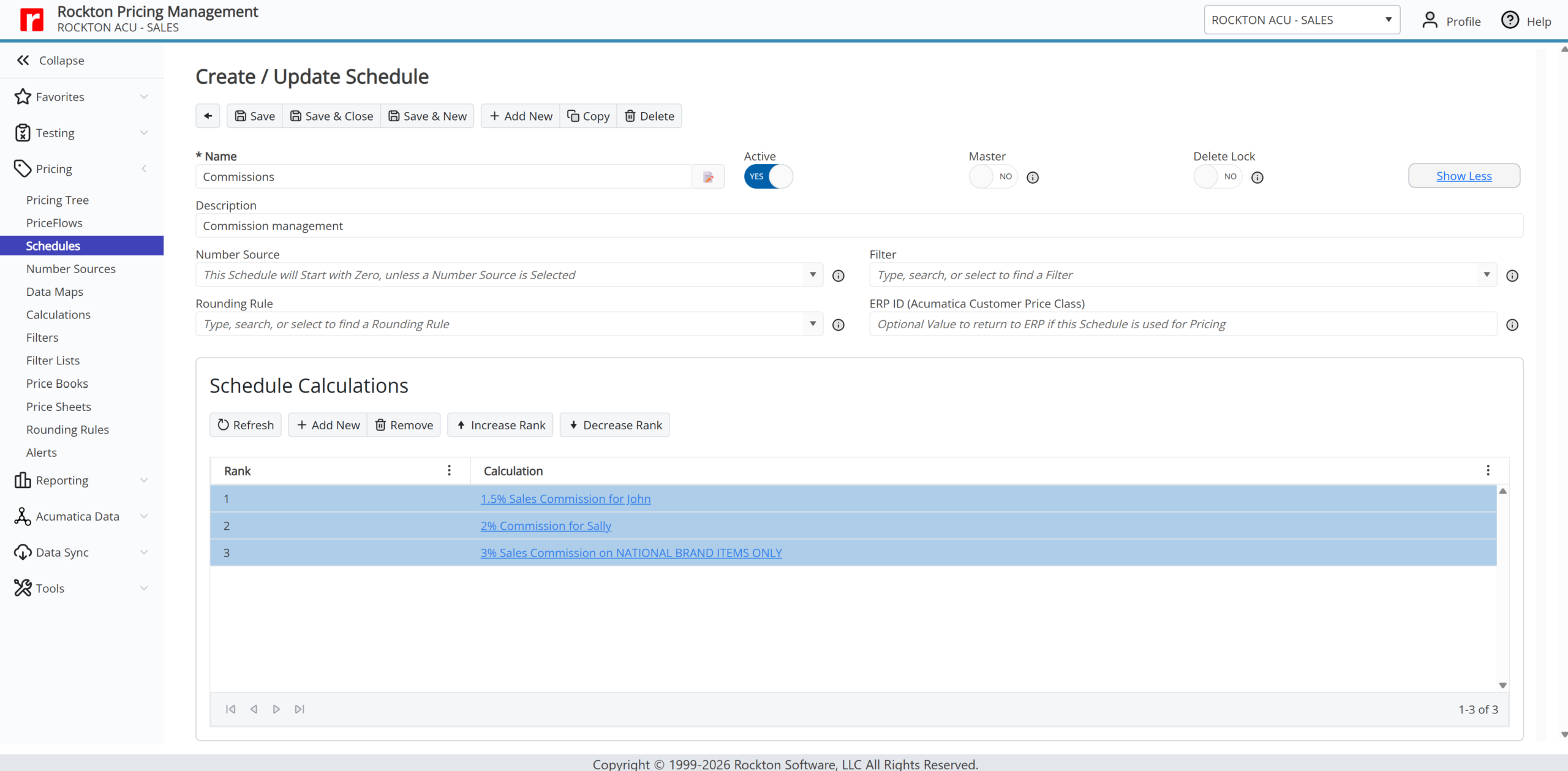This screenshot has height=771, width=1568.
Task: Open the company selector dropdown
Action: pos(1302,20)
